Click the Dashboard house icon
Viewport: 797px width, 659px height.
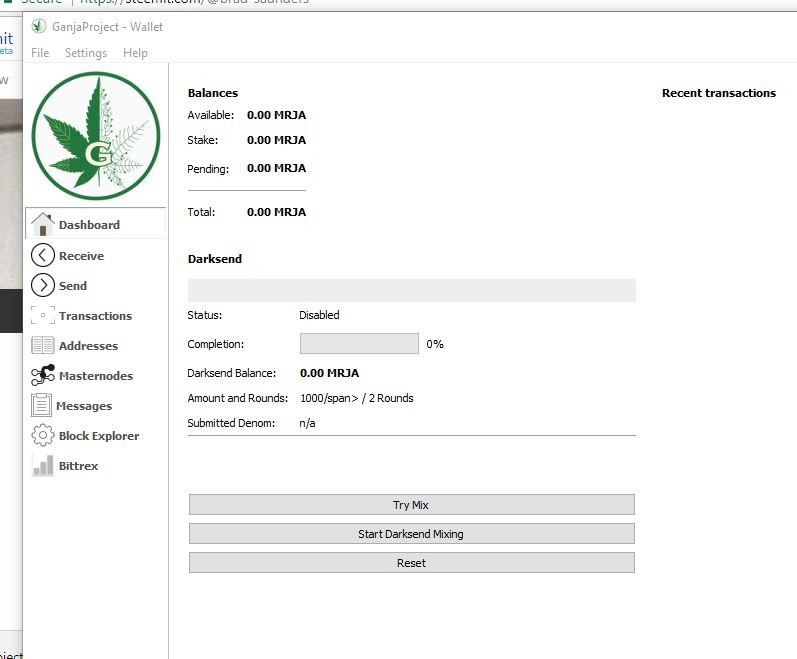click(43, 224)
